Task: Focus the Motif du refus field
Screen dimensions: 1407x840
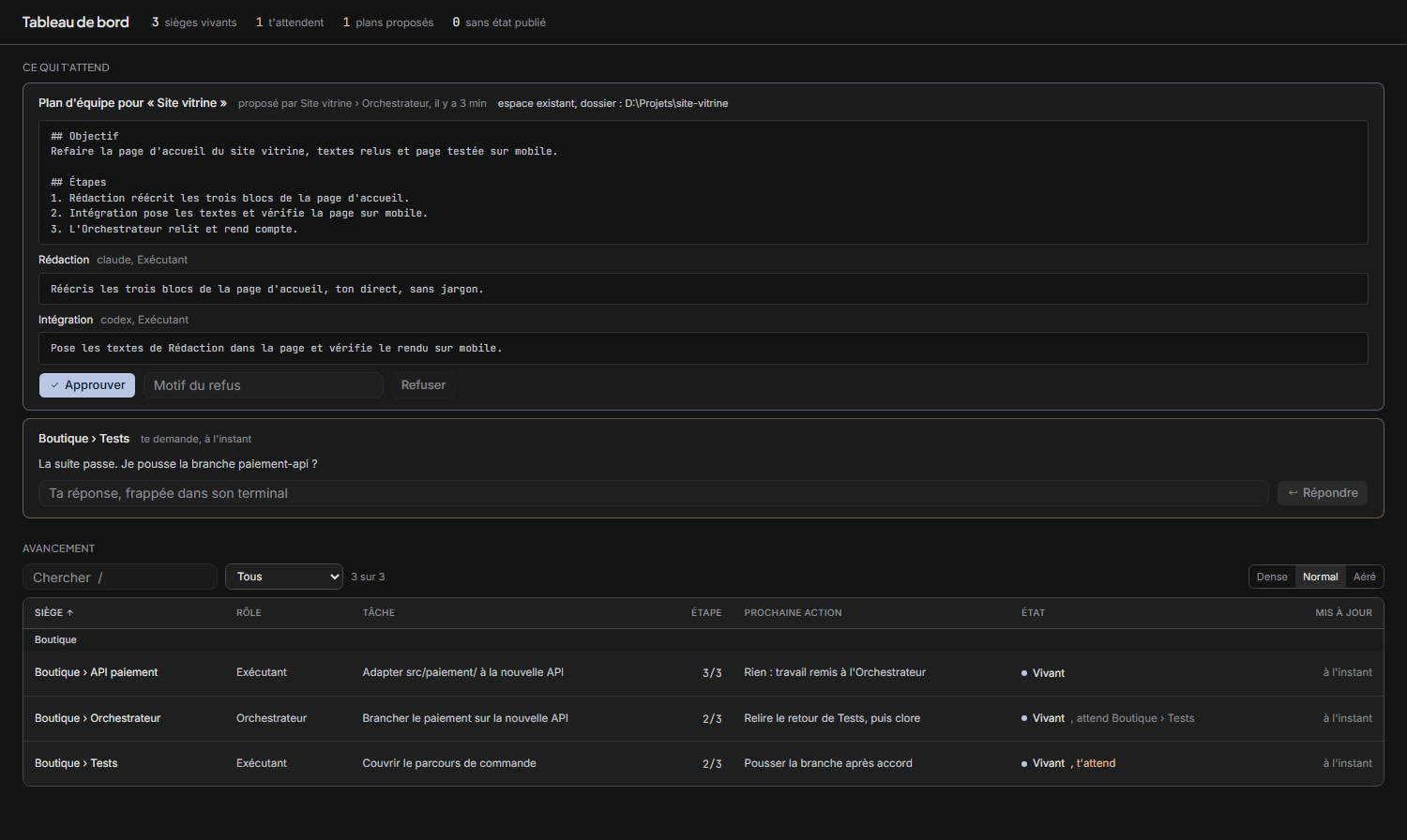Action: [264, 385]
